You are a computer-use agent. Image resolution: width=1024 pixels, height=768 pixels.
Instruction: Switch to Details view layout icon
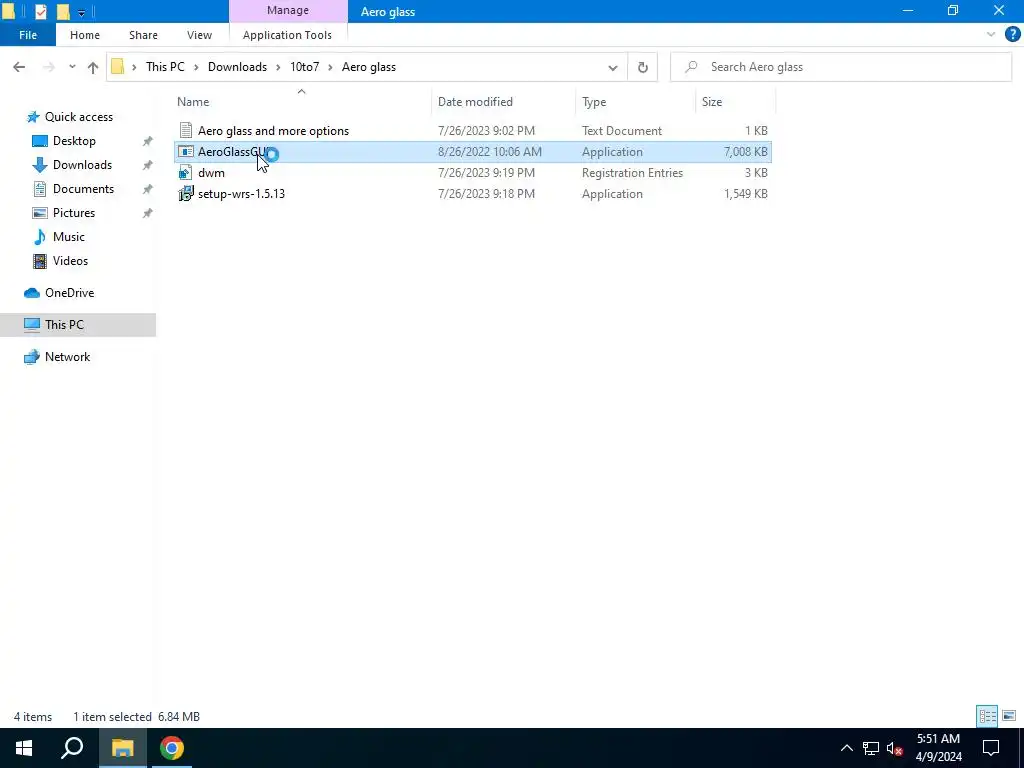coord(987,716)
